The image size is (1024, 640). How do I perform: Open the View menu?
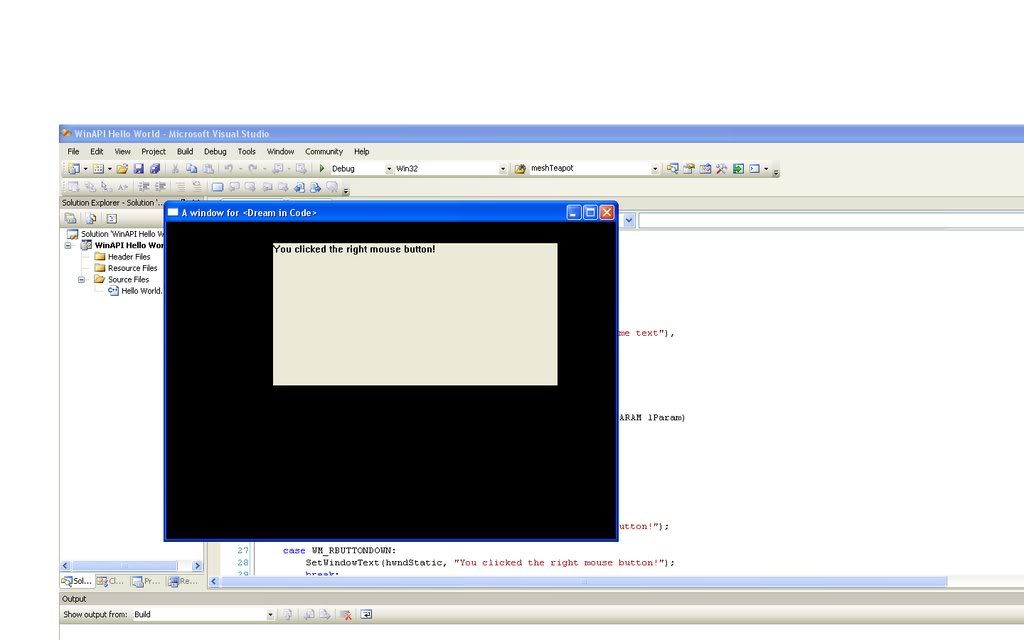pos(122,152)
